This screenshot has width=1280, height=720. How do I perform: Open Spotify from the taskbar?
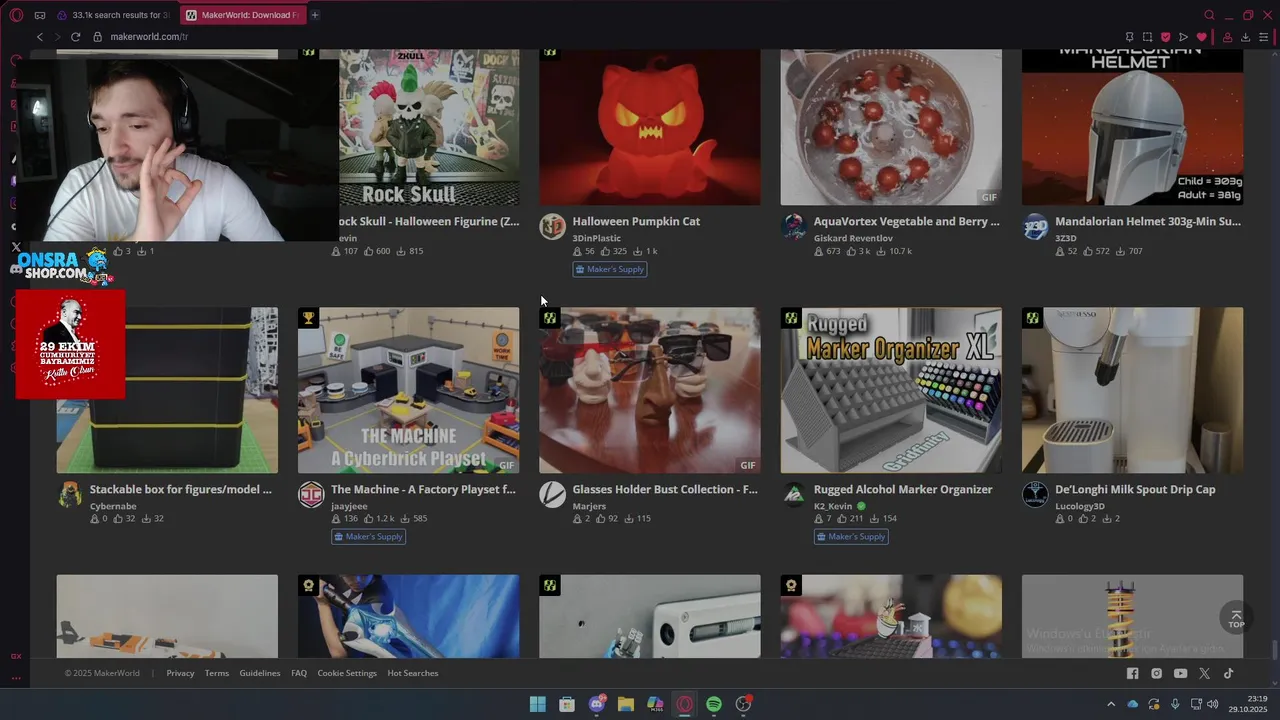[714, 704]
